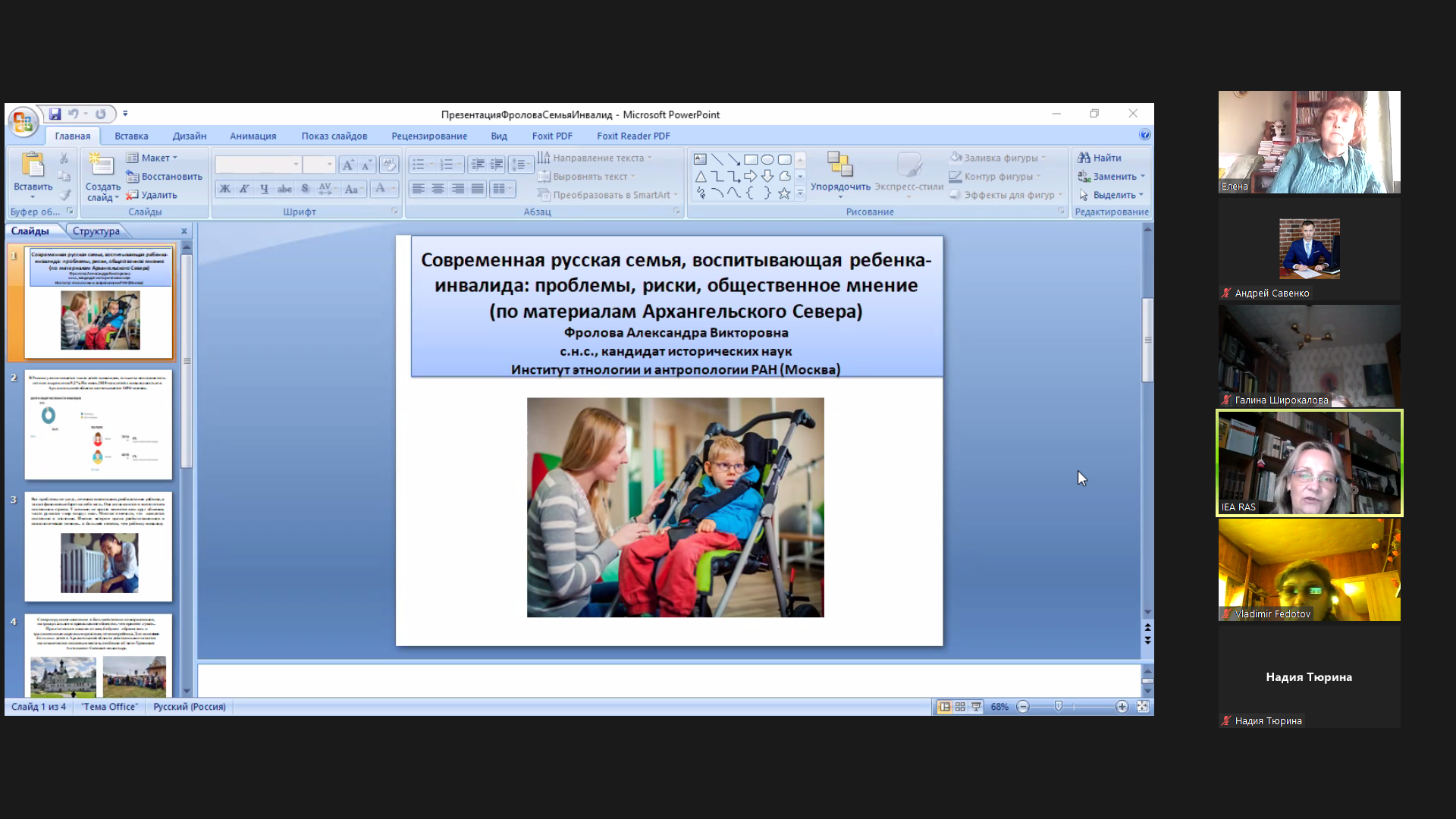Choose the rectangle shape

pos(751,159)
